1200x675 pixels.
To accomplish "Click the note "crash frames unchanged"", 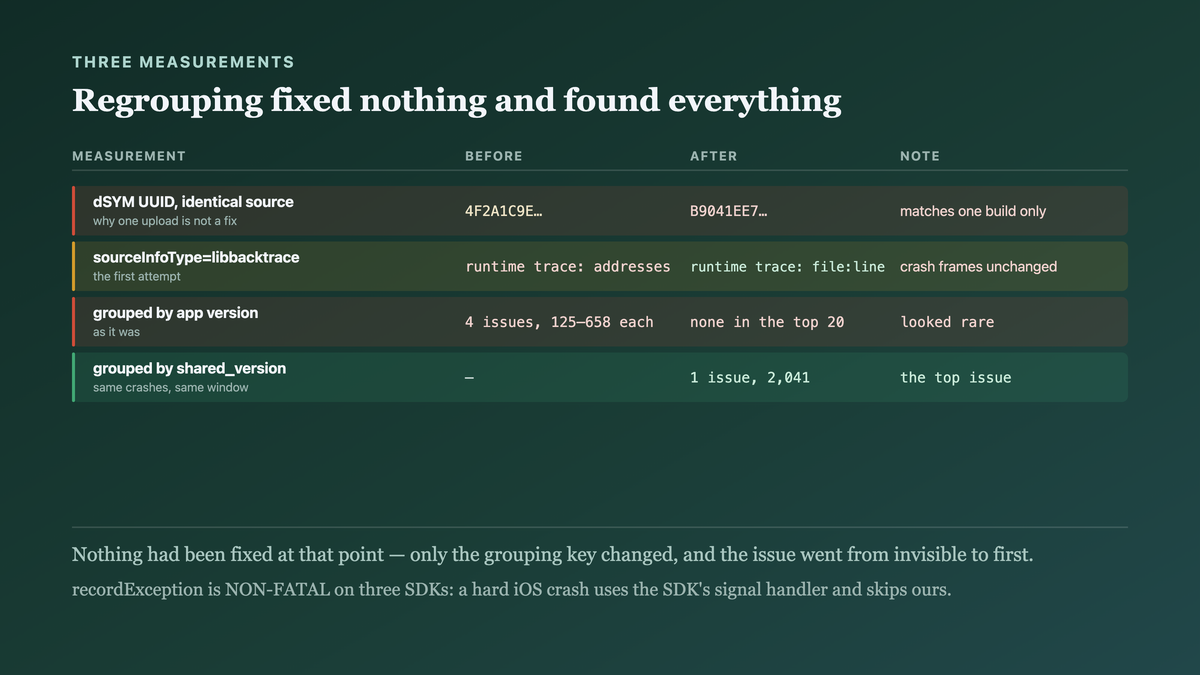I will 978,267.
